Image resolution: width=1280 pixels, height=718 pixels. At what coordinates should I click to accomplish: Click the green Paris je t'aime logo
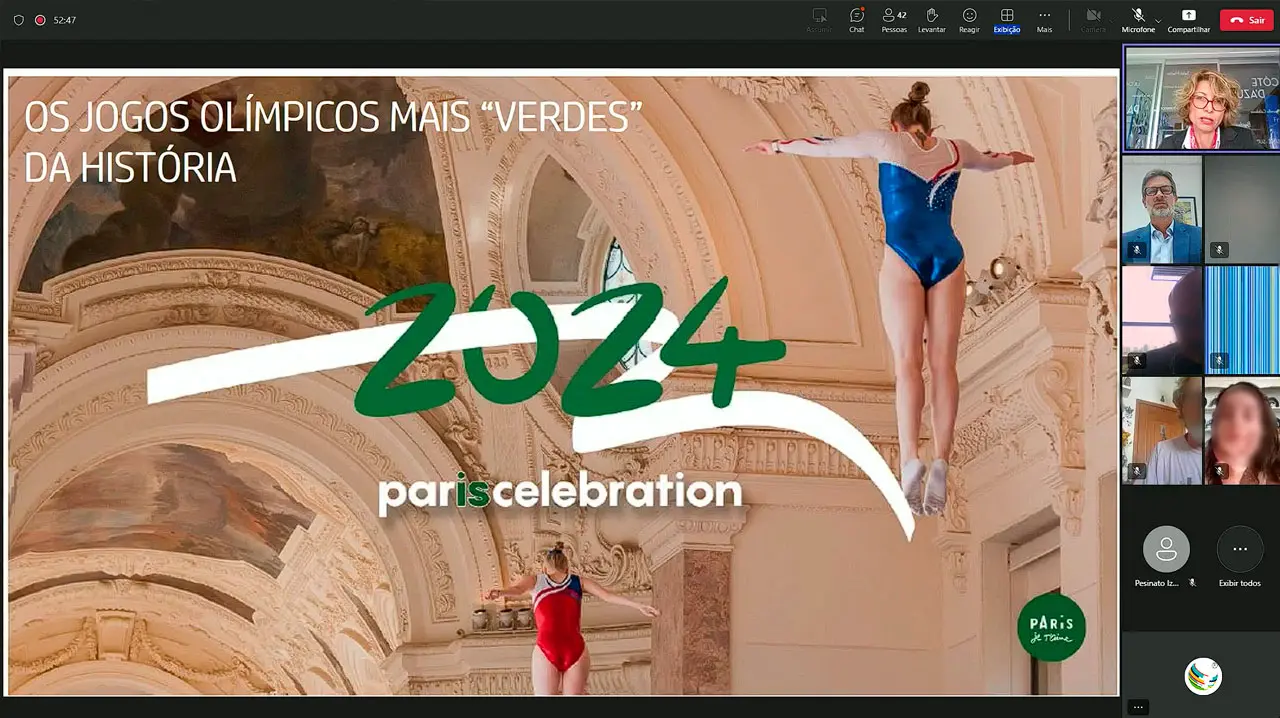click(x=1051, y=627)
